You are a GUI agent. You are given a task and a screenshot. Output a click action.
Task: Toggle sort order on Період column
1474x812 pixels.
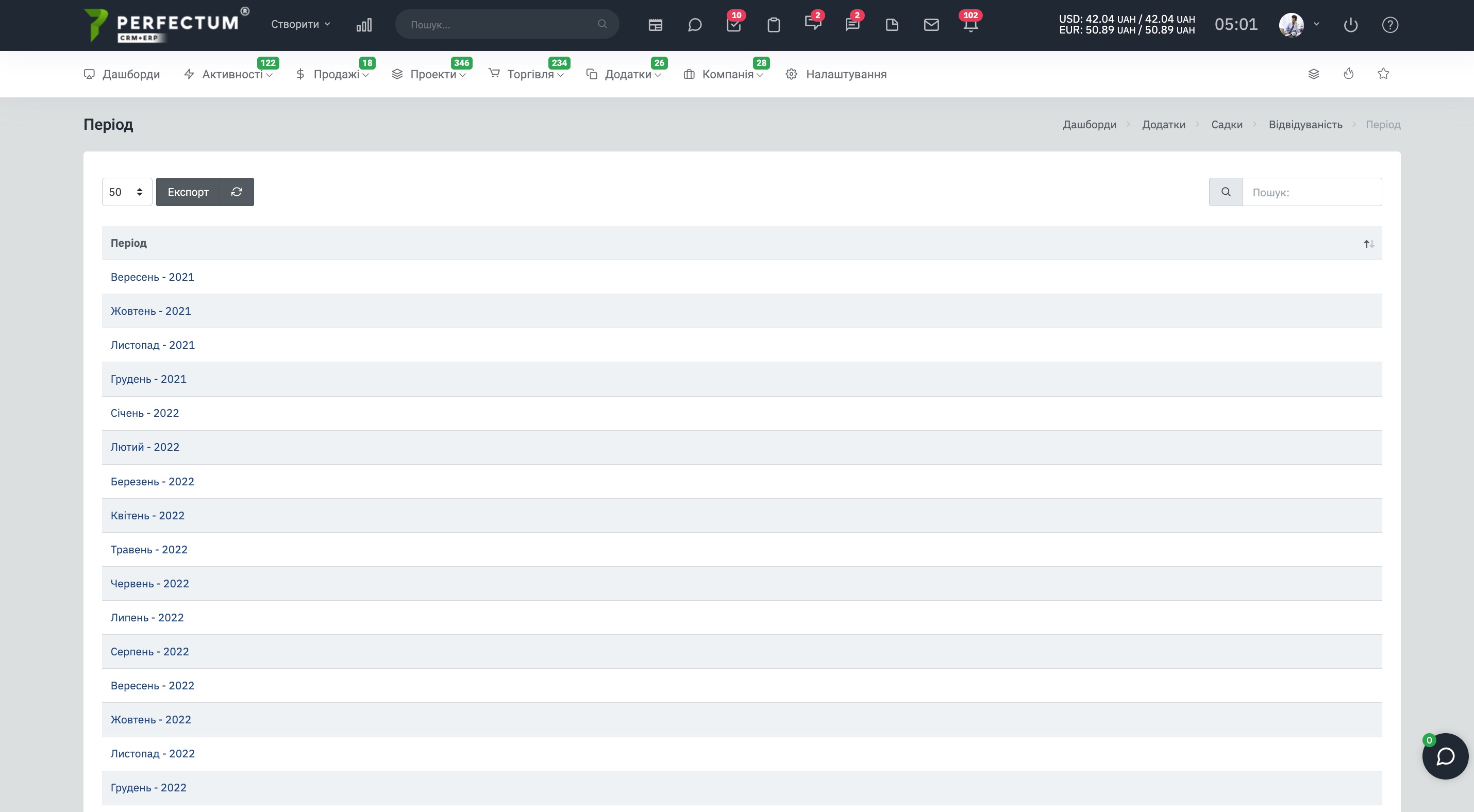click(x=1369, y=244)
